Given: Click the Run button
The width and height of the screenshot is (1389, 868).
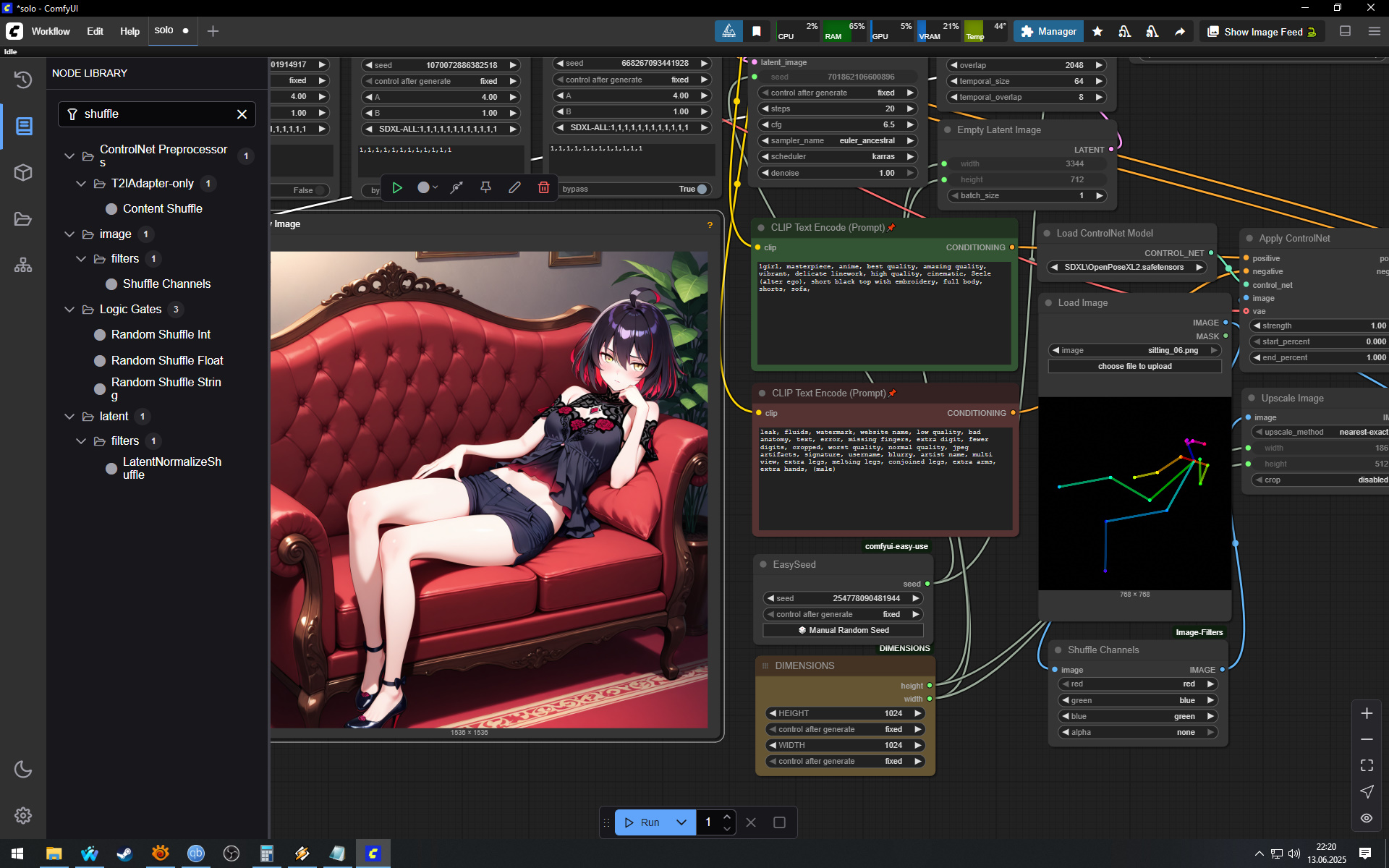Looking at the screenshot, I should 642,822.
